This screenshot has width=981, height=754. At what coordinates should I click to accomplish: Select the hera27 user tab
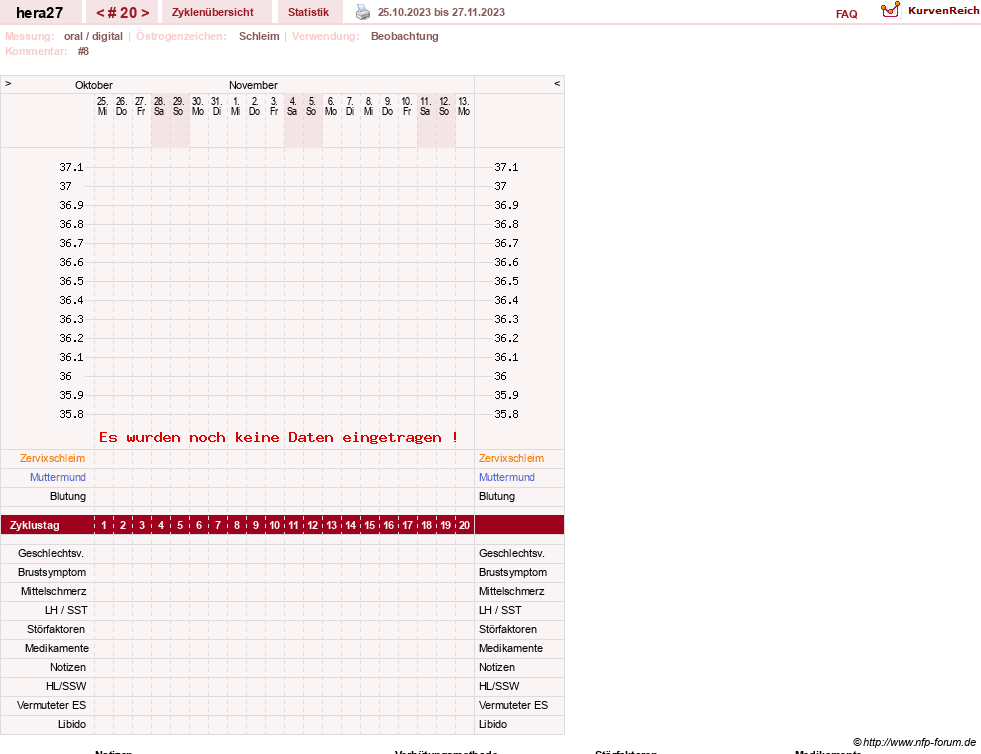coord(39,13)
